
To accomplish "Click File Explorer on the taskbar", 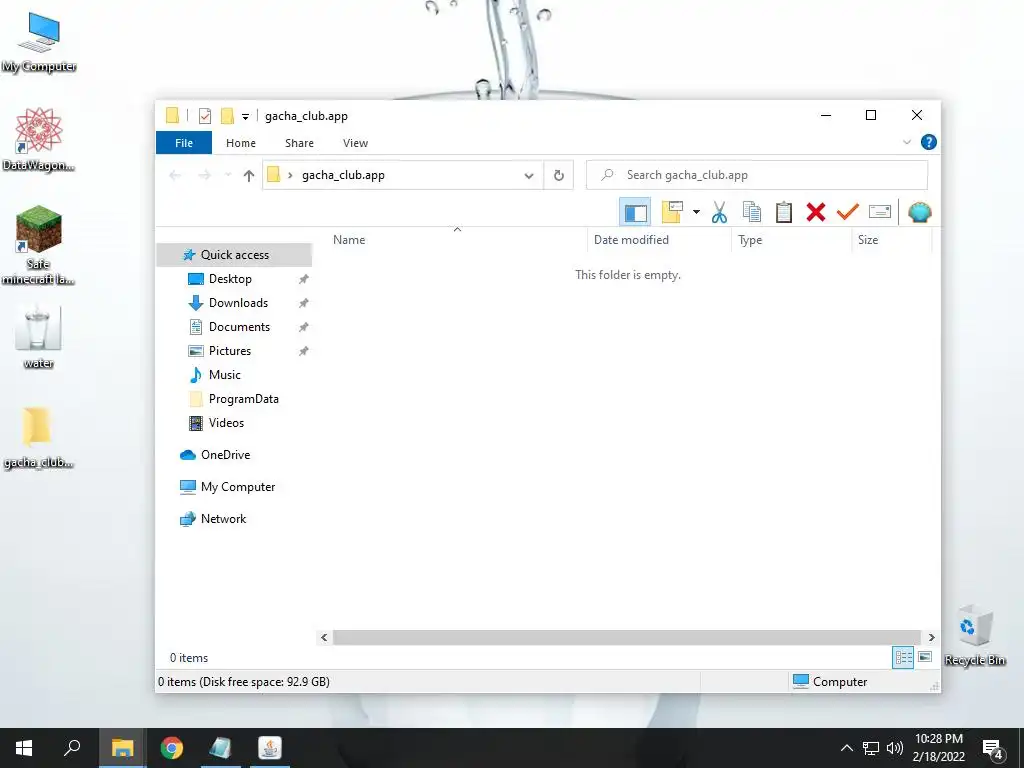I will [x=122, y=748].
